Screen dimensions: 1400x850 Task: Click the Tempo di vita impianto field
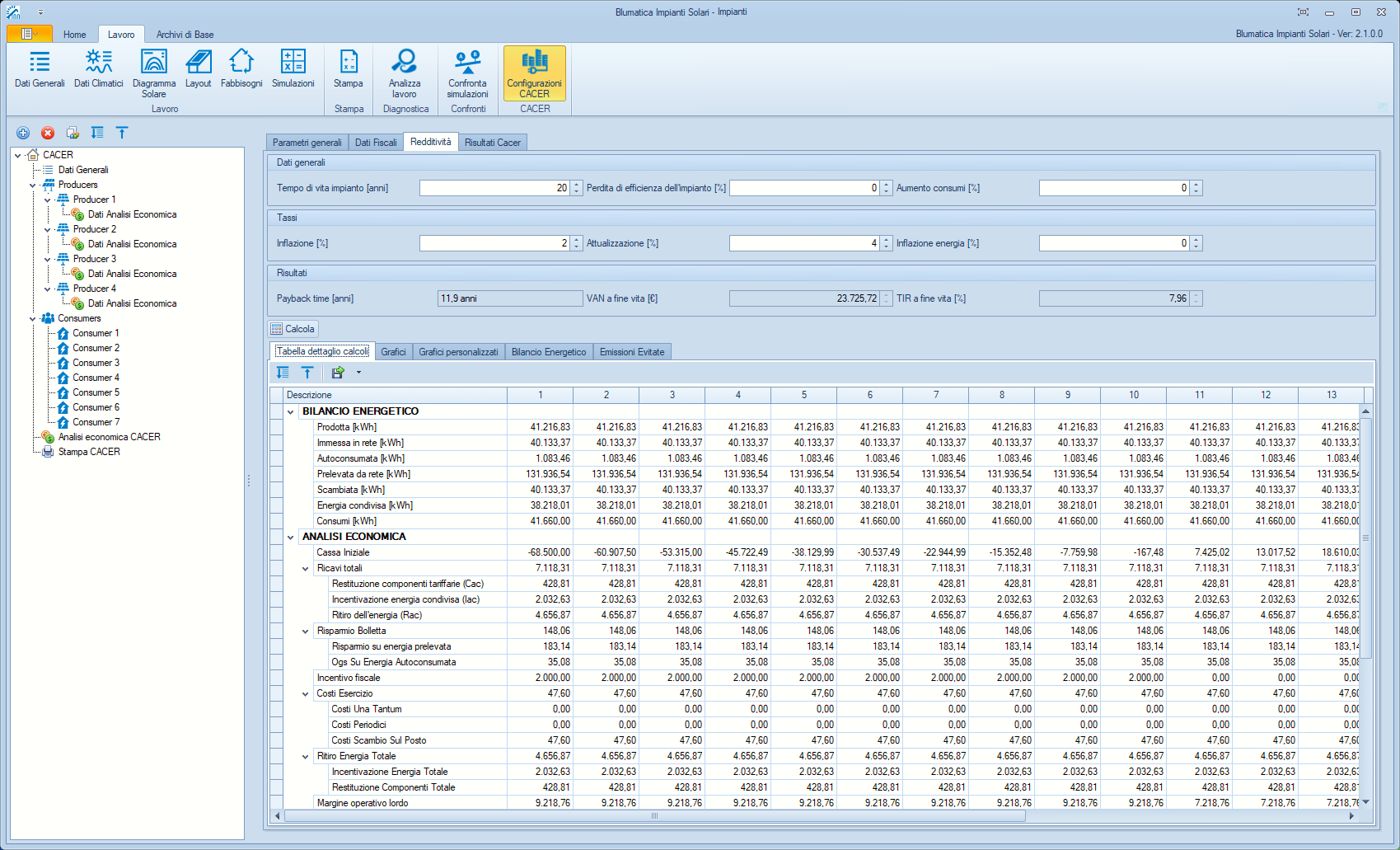pyautogui.click(x=494, y=188)
